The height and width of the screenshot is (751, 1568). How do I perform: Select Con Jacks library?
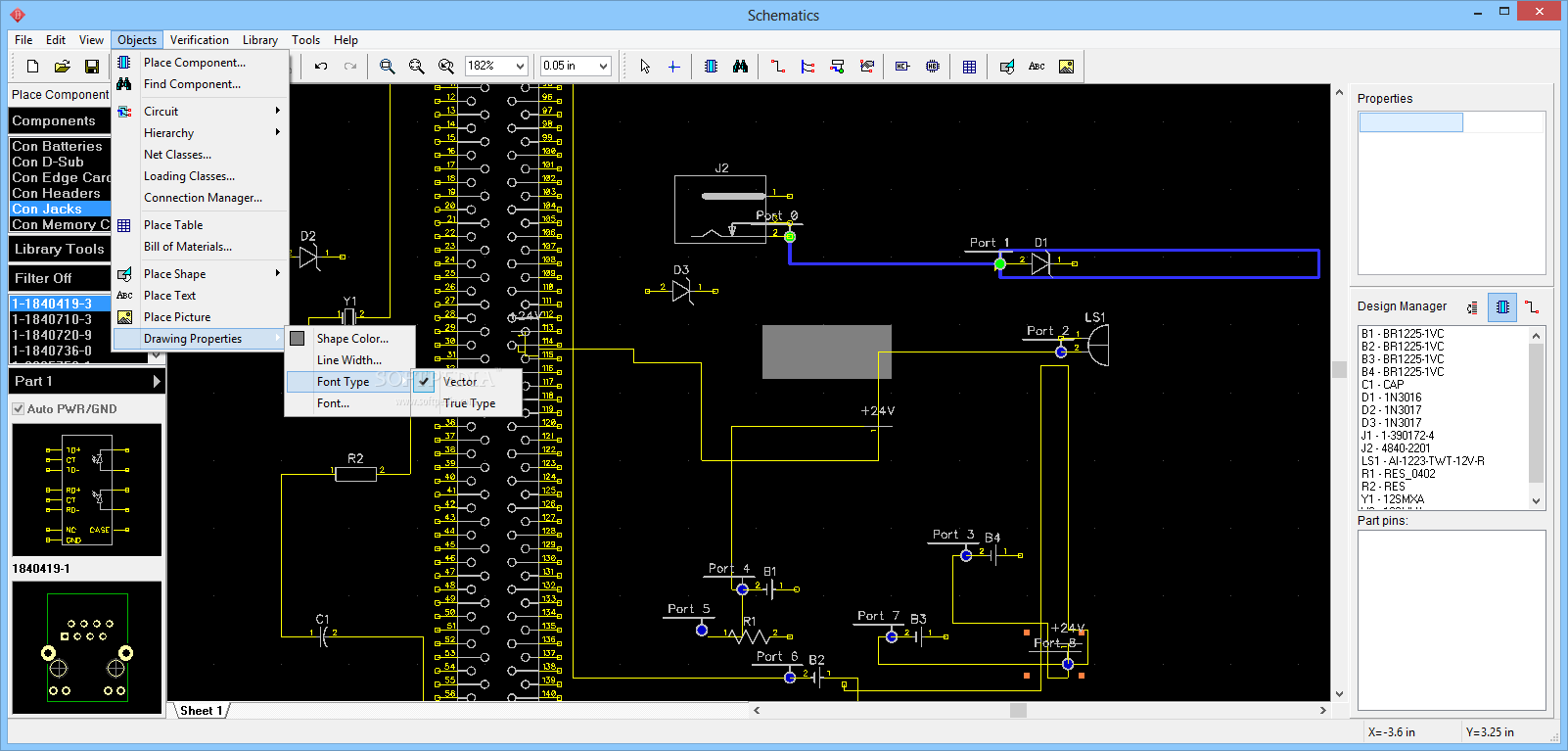coord(60,209)
